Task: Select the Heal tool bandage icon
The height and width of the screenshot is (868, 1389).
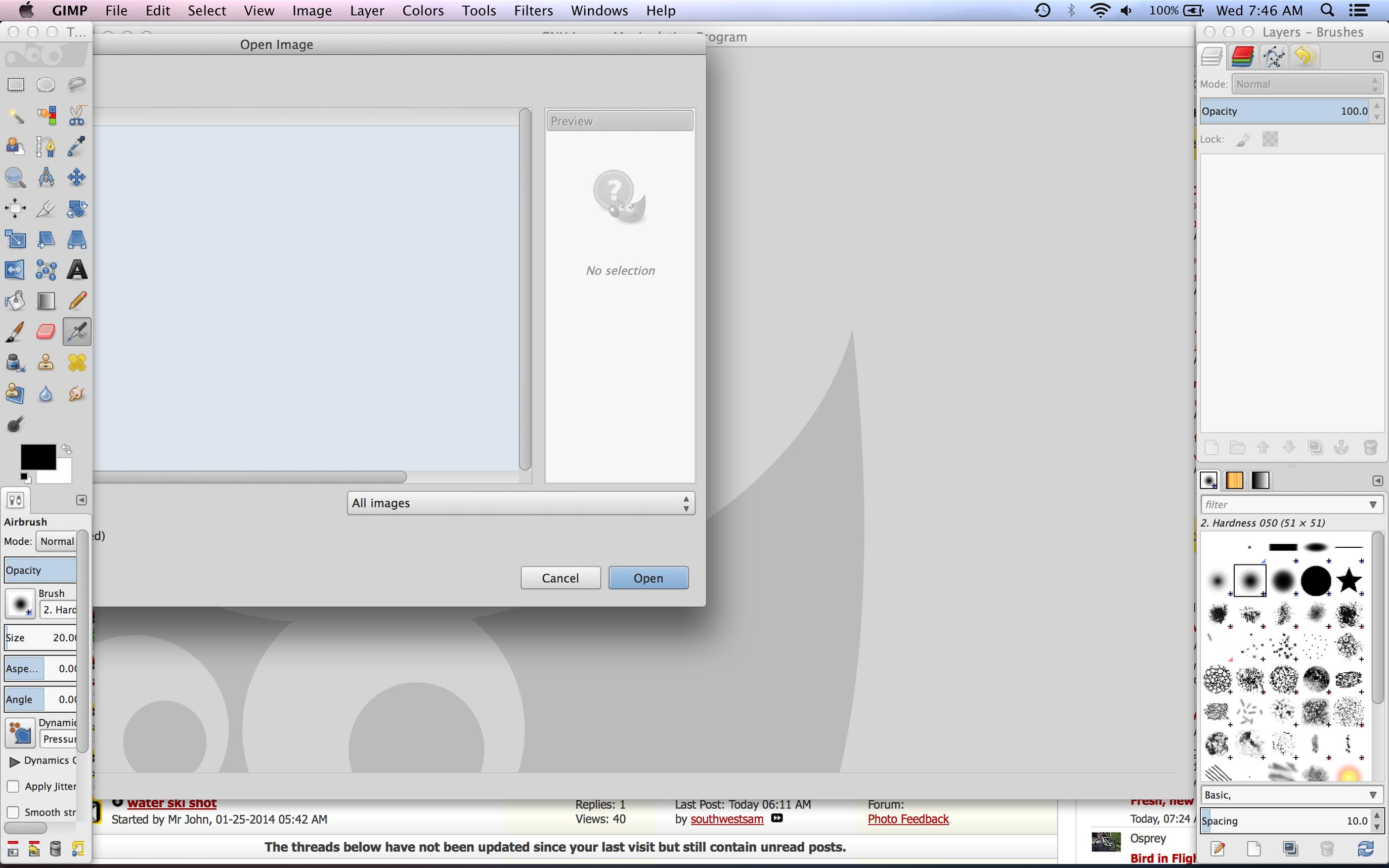Action: pyautogui.click(x=77, y=363)
